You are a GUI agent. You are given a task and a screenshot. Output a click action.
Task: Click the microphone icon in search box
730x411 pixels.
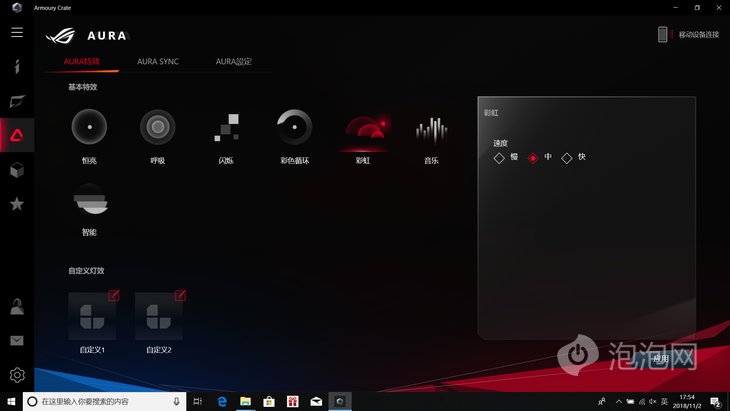coord(176,401)
